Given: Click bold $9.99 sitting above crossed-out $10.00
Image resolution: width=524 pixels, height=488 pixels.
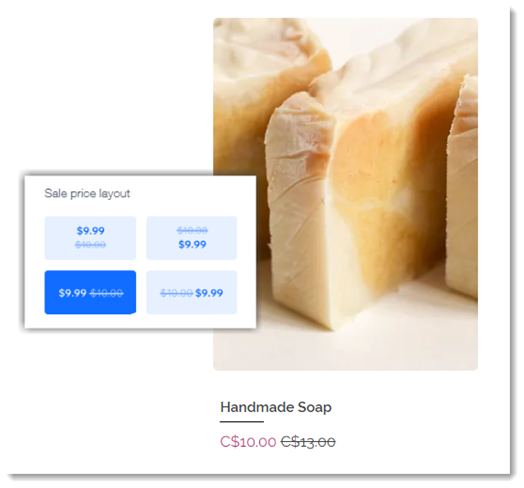Looking at the screenshot, I should [91, 231].
